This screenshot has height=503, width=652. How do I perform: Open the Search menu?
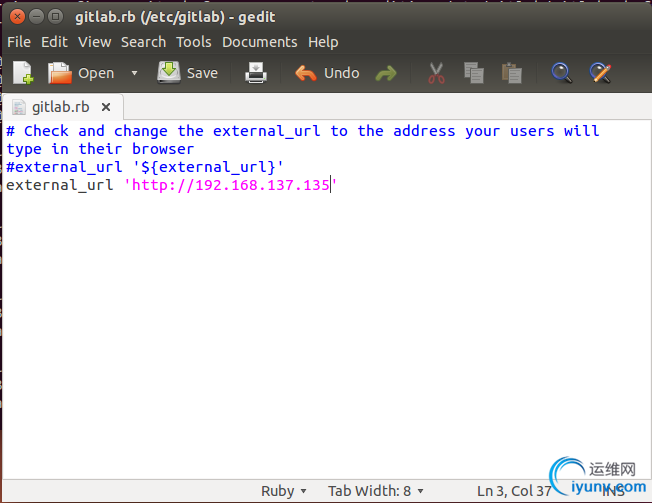click(x=143, y=42)
